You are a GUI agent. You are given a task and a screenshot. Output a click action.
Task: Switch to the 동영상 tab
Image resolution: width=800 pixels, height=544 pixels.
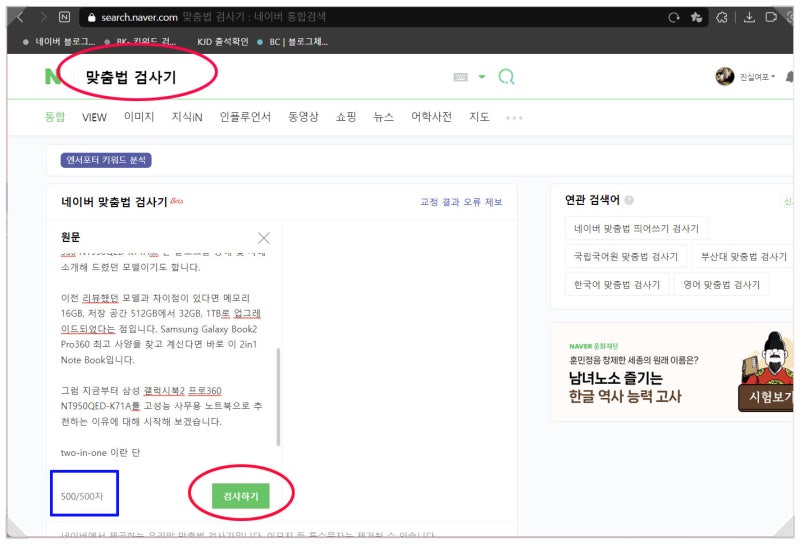303,117
